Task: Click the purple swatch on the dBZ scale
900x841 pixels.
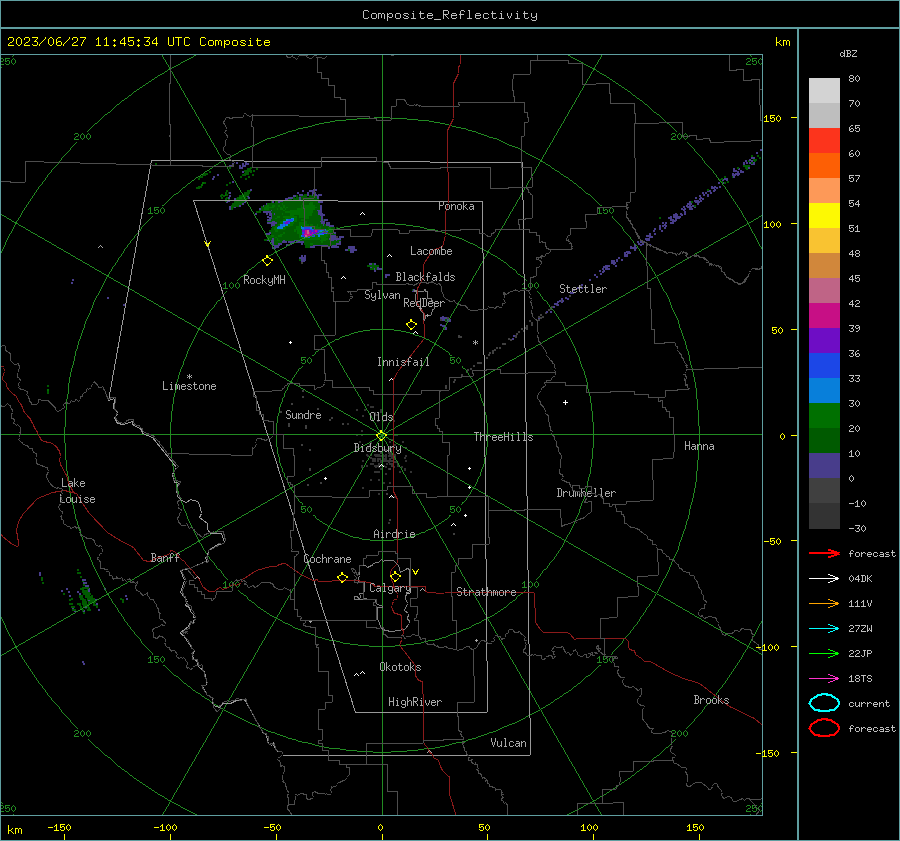Action: point(824,340)
